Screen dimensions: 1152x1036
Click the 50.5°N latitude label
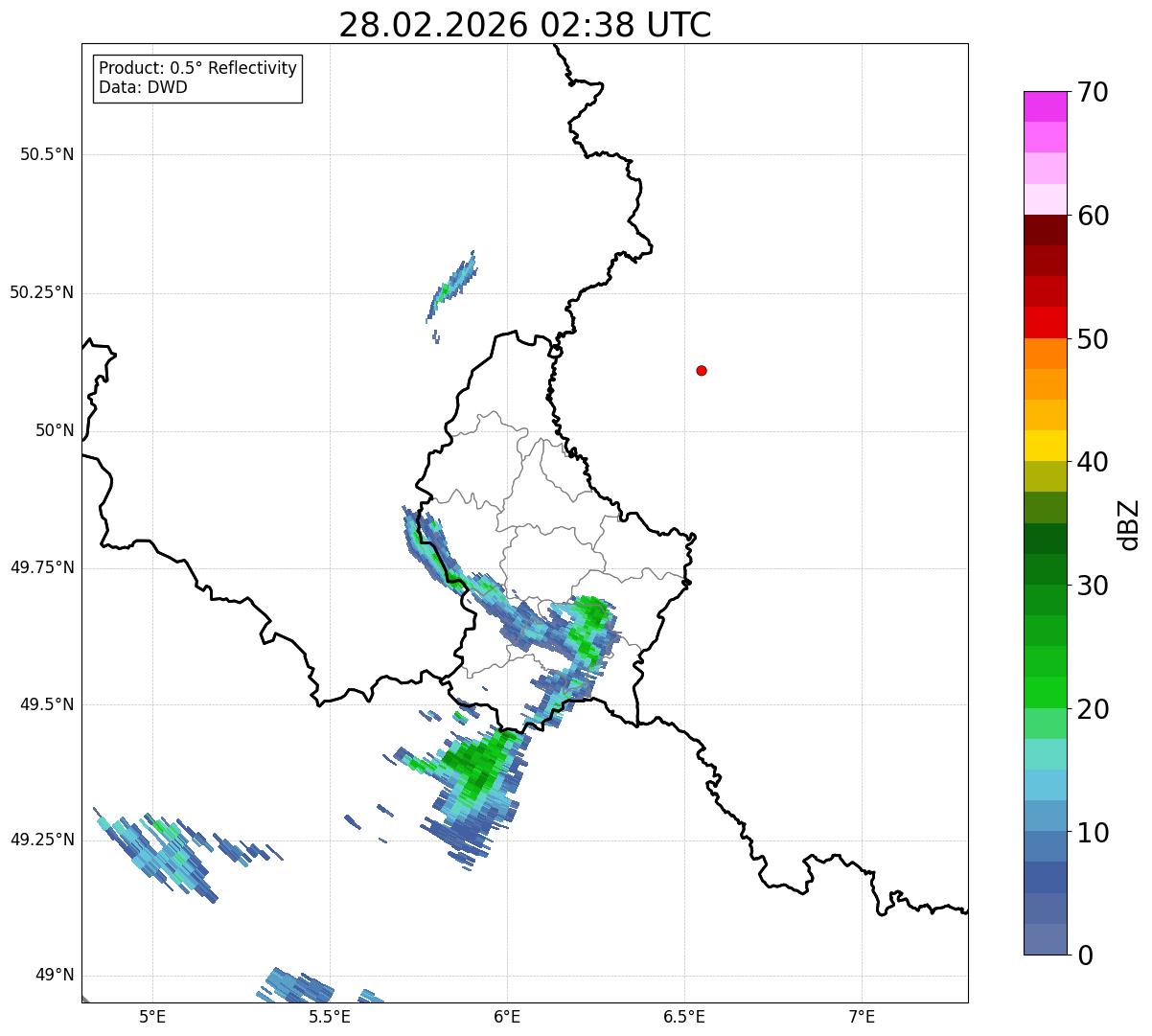tap(47, 154)
